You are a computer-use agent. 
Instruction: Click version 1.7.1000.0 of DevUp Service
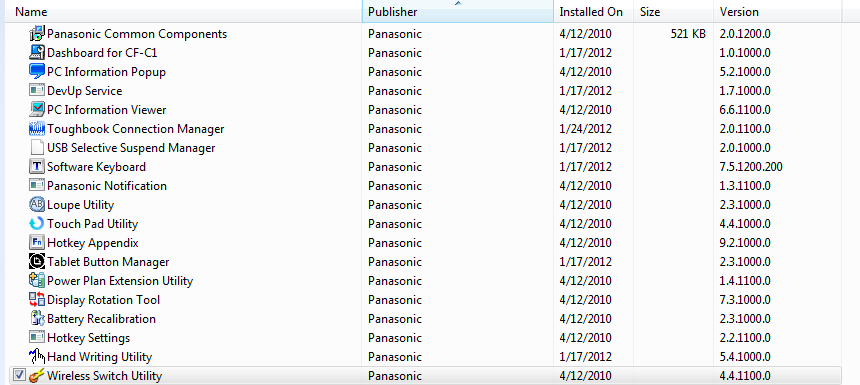745,90
